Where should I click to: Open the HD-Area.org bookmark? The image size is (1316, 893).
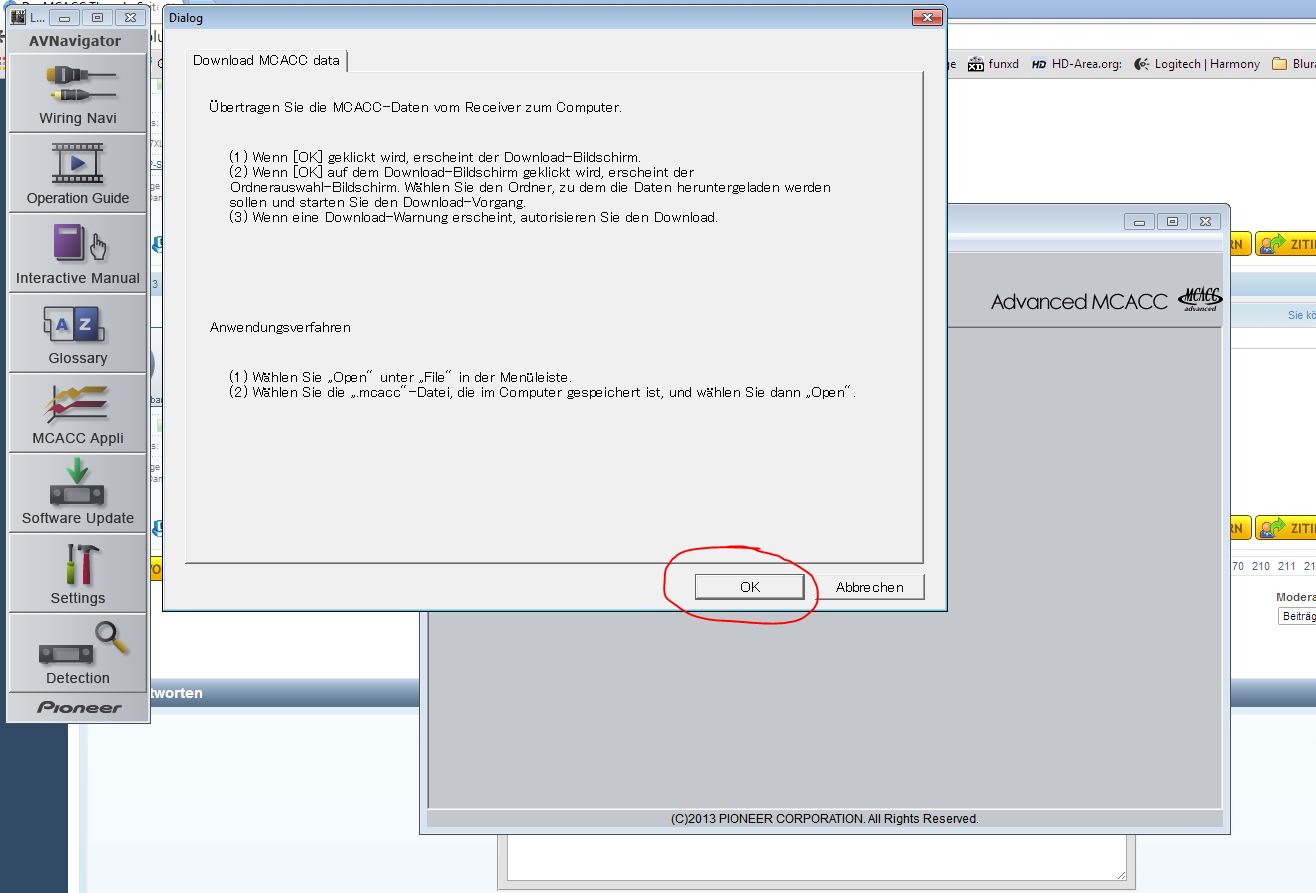[x=1076, y=64]
